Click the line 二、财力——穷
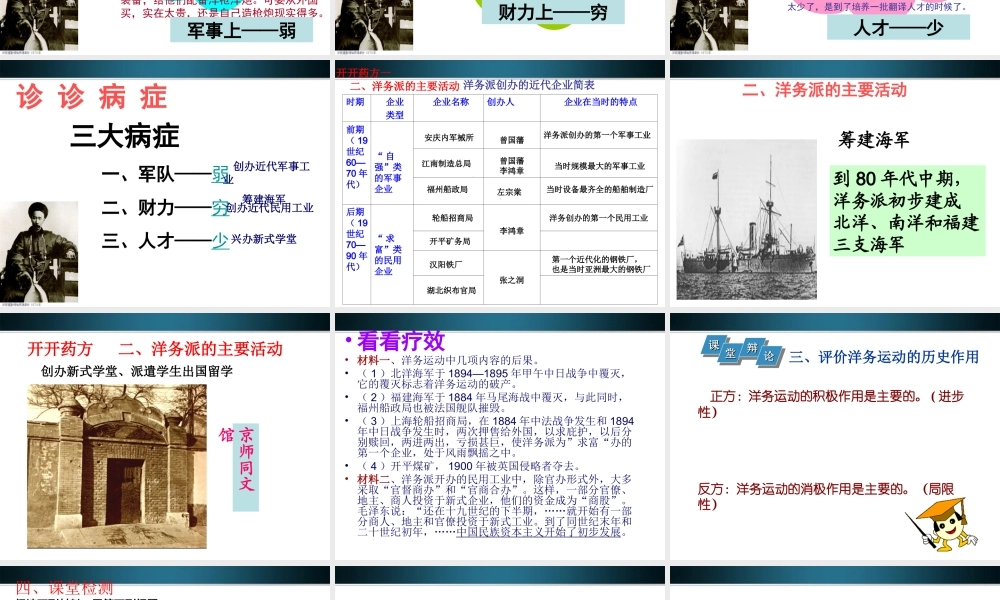Viewport: 1000px width, 600px height. pyautogui.click(x=165, y=207)
